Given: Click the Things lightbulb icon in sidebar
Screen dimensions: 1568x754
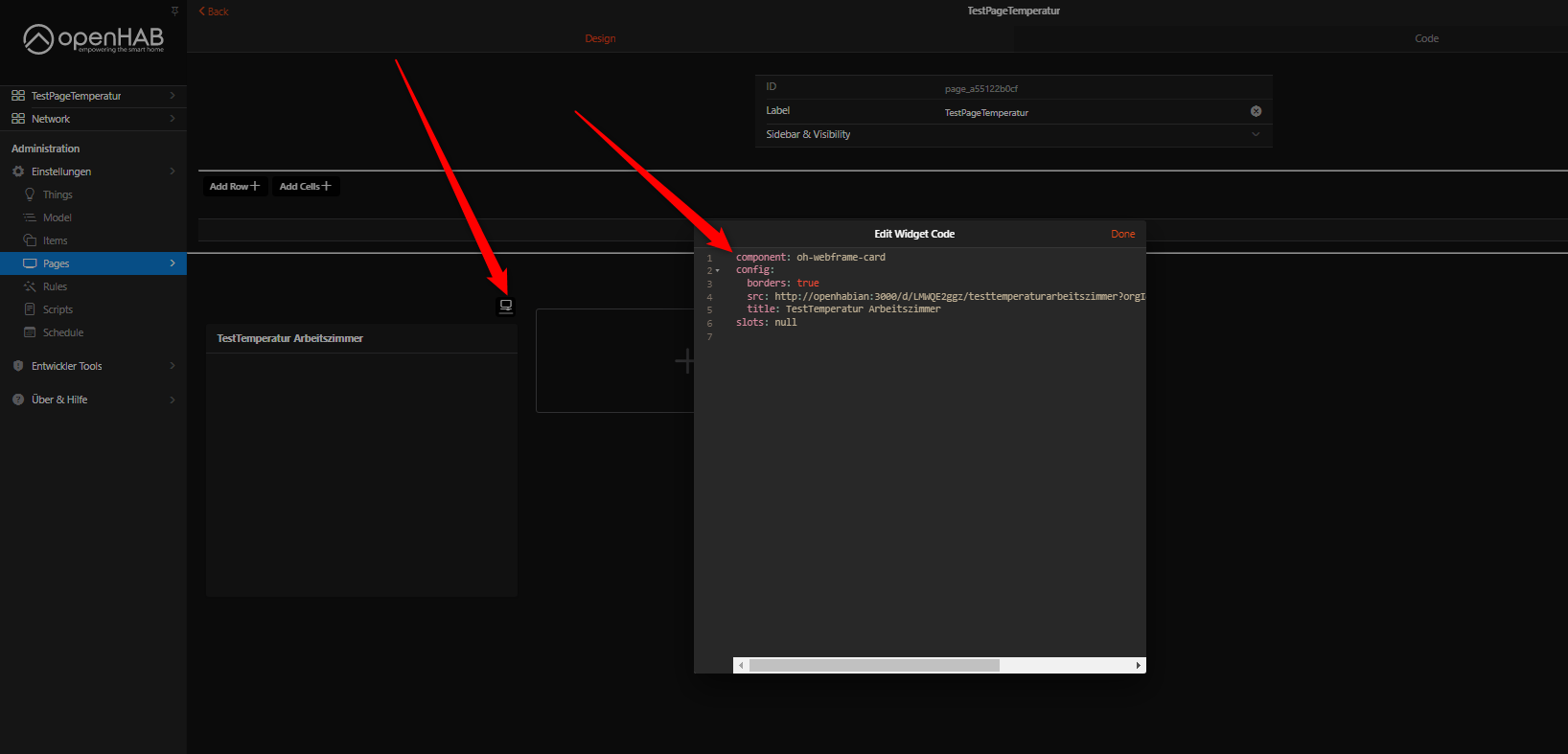Looking at the screenshot, I should (x=30, y=194).
